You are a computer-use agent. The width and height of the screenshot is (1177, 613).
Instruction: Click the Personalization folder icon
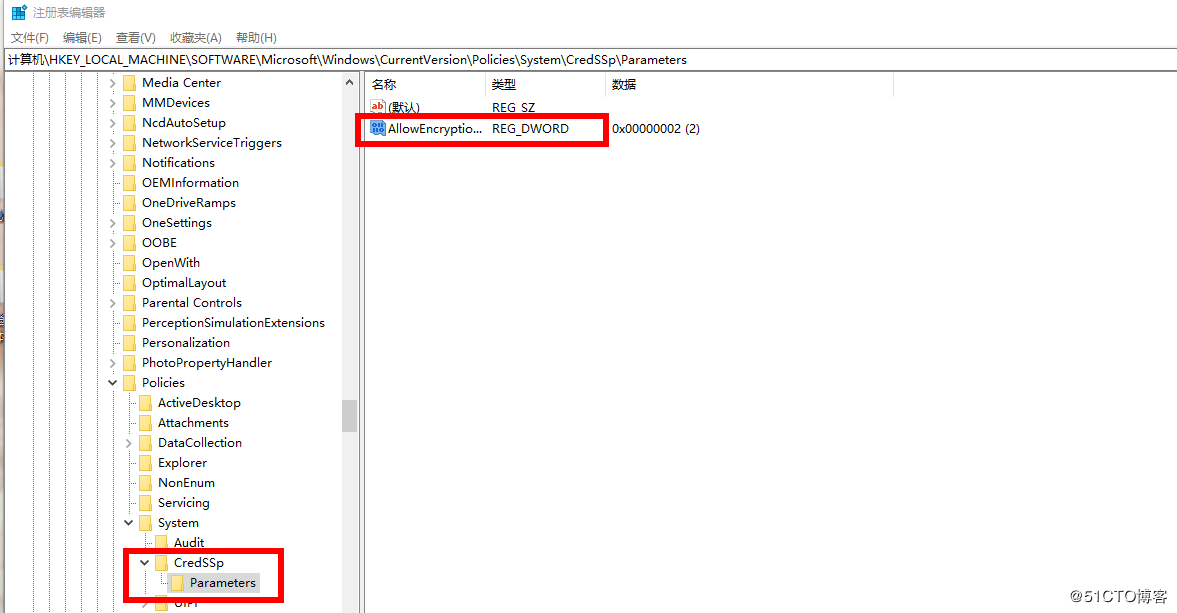click(x=129, y=343)
